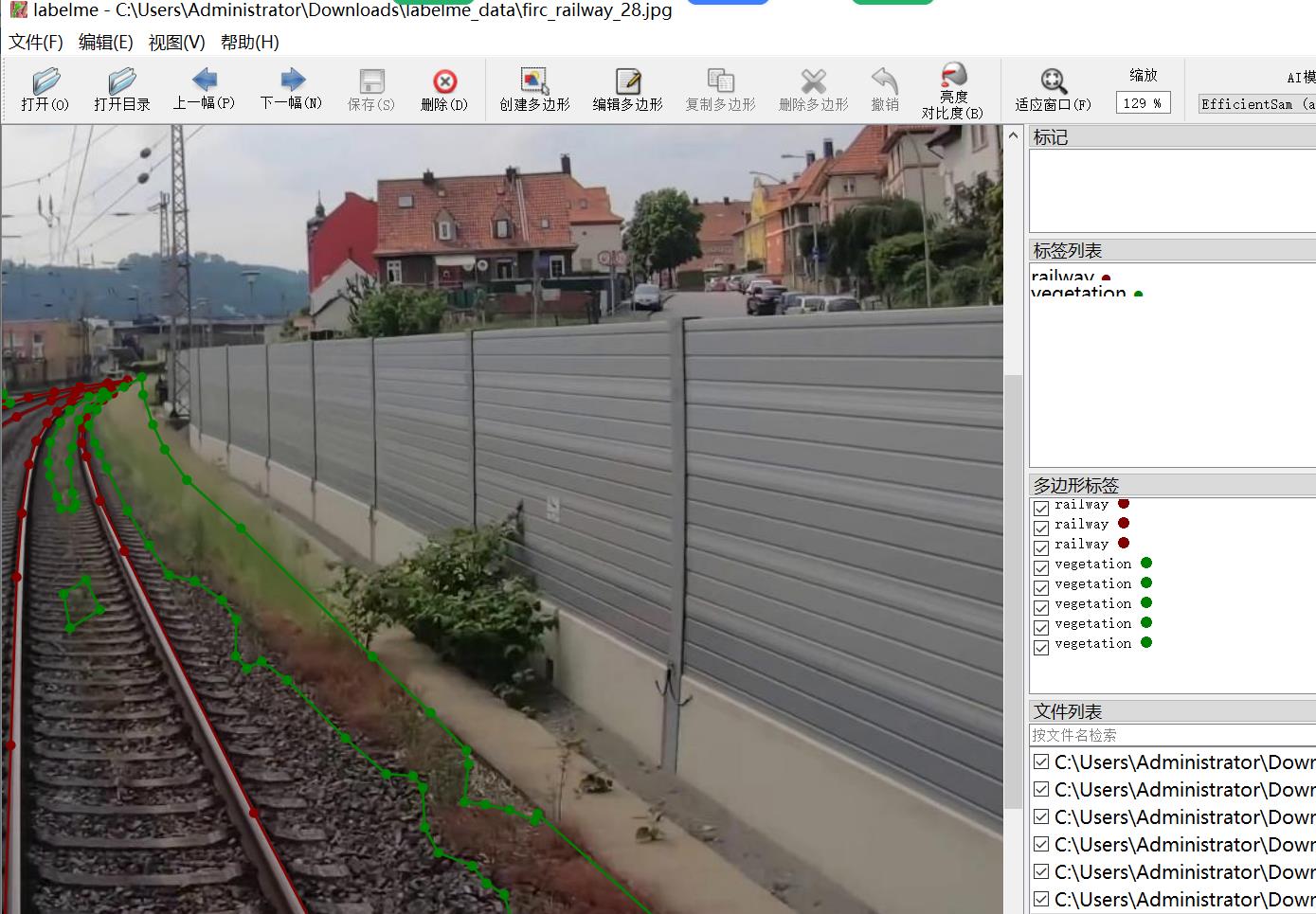Click the file name search field
The width and height of the screenshot is (1316, 914).
coord(1171,735)
